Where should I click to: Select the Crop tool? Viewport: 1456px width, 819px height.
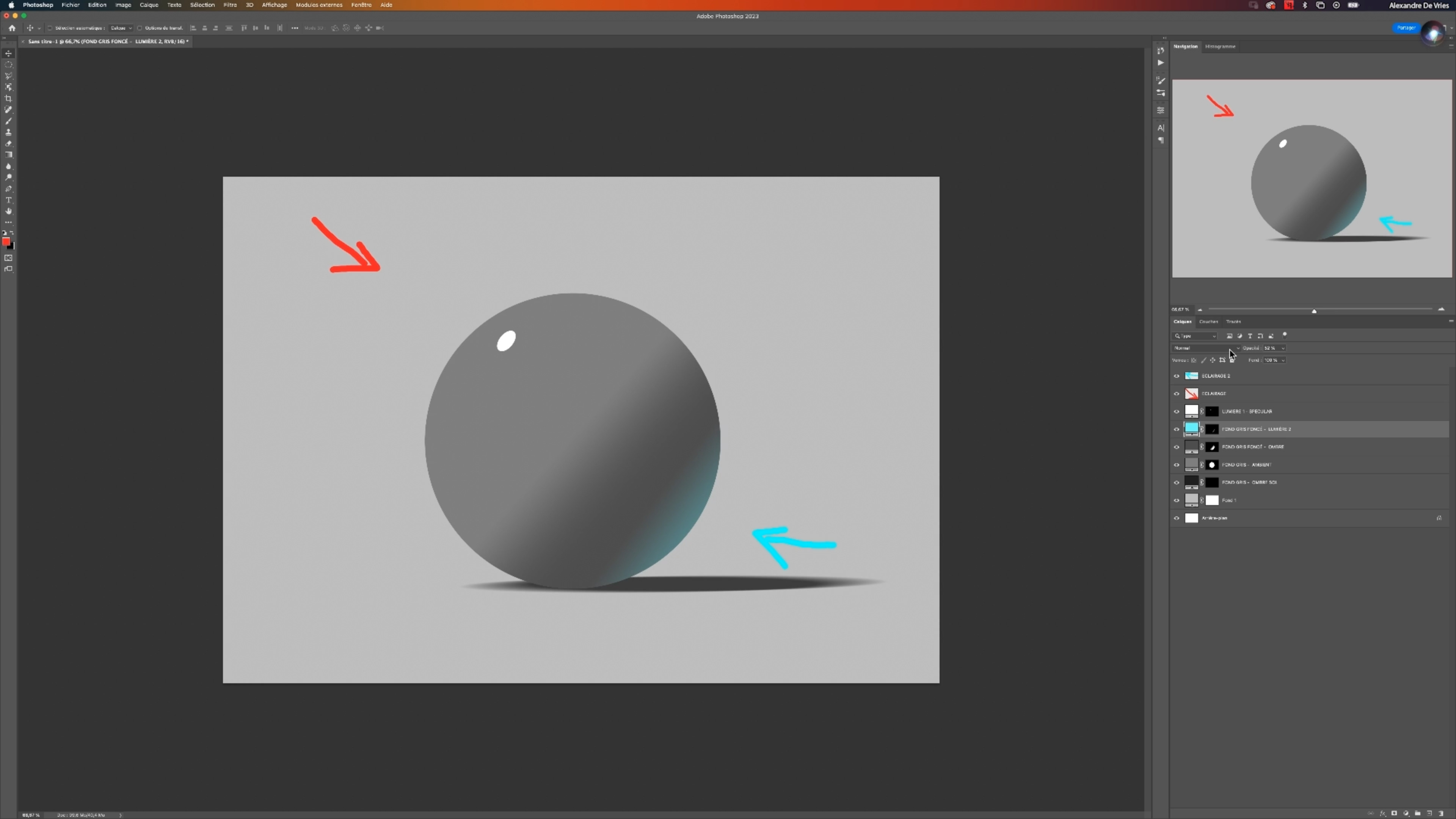(x=8, y=98)
